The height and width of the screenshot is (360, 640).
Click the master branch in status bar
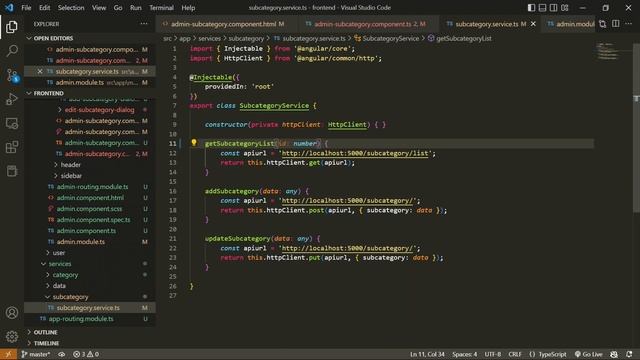36,354
